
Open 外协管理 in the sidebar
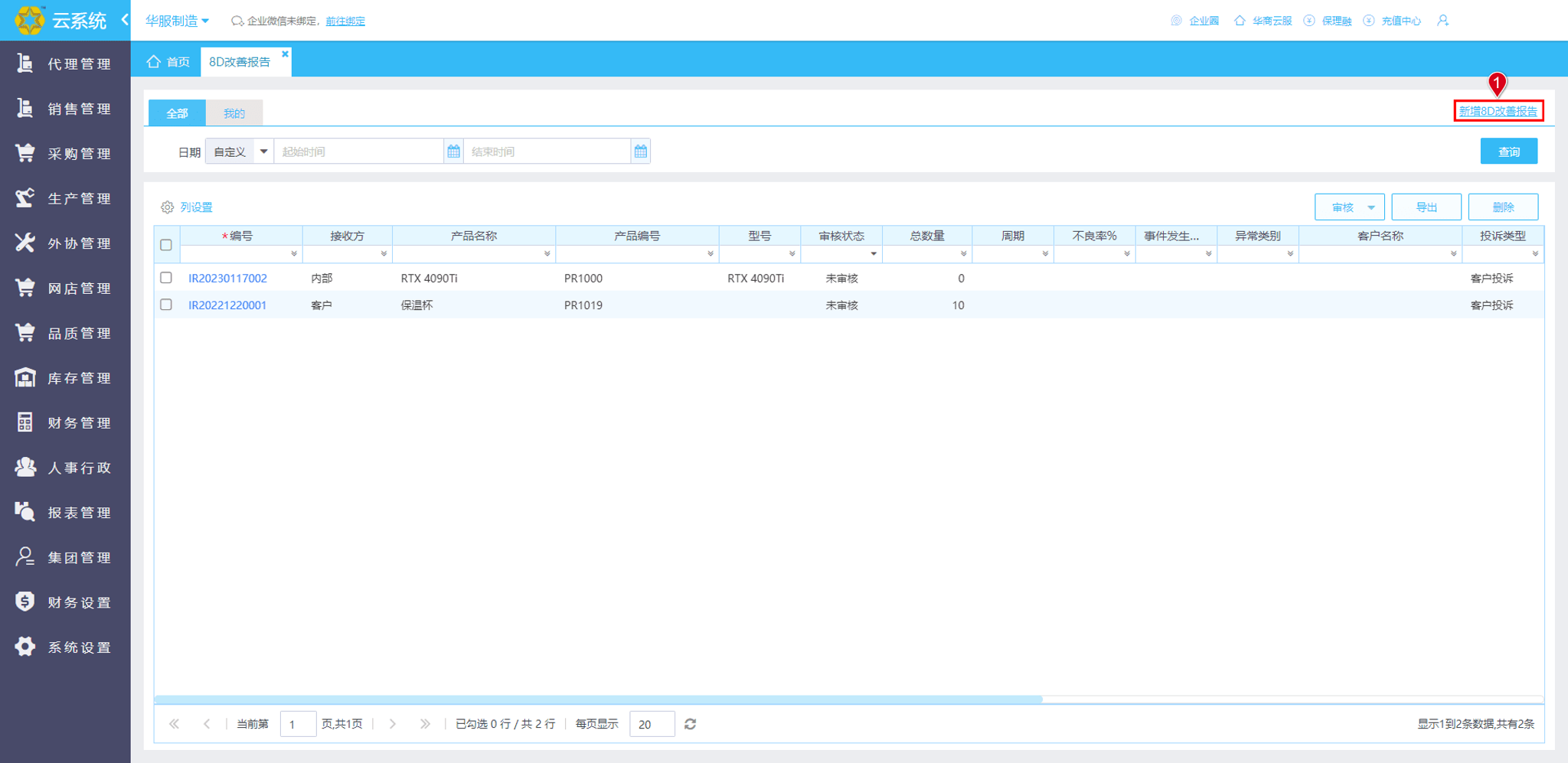coord(65,243)
